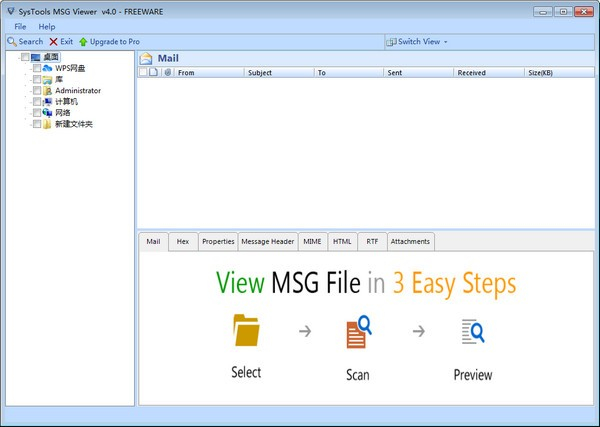Viewport: 600px width, 427px height.
Task: Check the 桌面 root folder checkbox
Action: click(26, 57)
